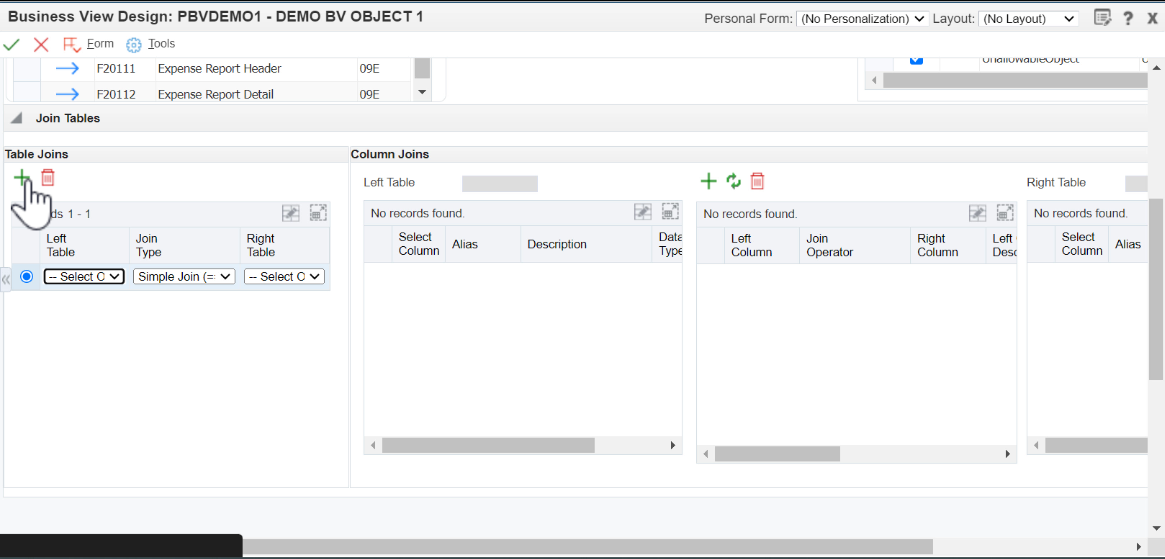
Task: Click the Left Table disabled input field
Action: point(500,184)
